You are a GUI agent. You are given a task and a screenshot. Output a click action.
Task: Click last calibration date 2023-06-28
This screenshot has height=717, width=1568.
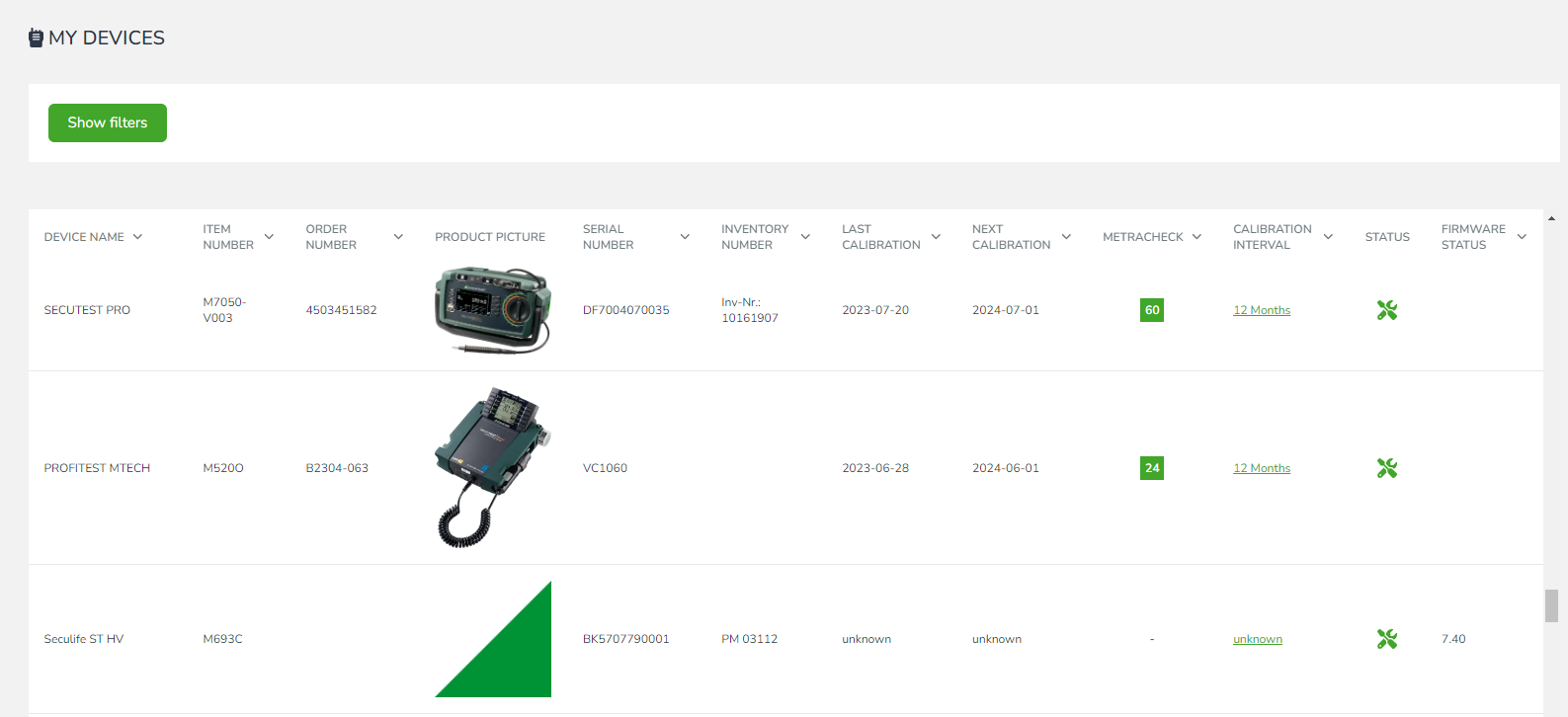[875, 468]
